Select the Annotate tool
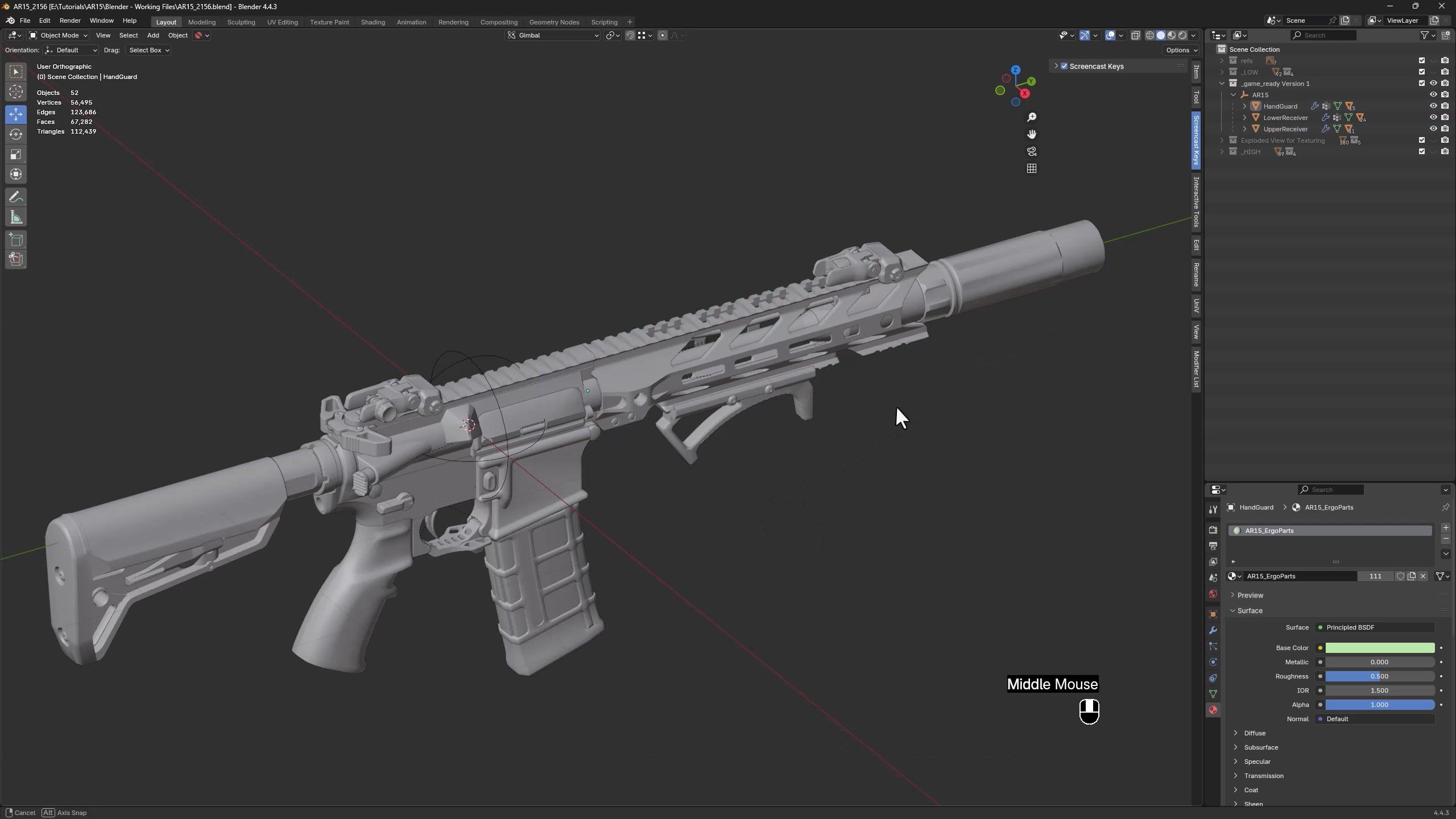 [x=16, y=197]
